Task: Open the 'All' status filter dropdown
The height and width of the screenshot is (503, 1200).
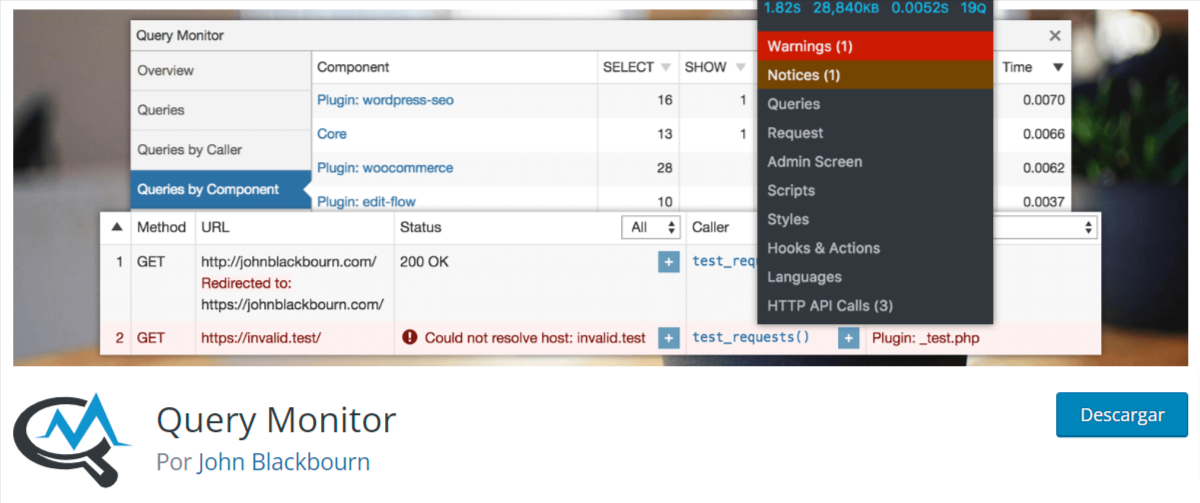Action: point(654,227)
